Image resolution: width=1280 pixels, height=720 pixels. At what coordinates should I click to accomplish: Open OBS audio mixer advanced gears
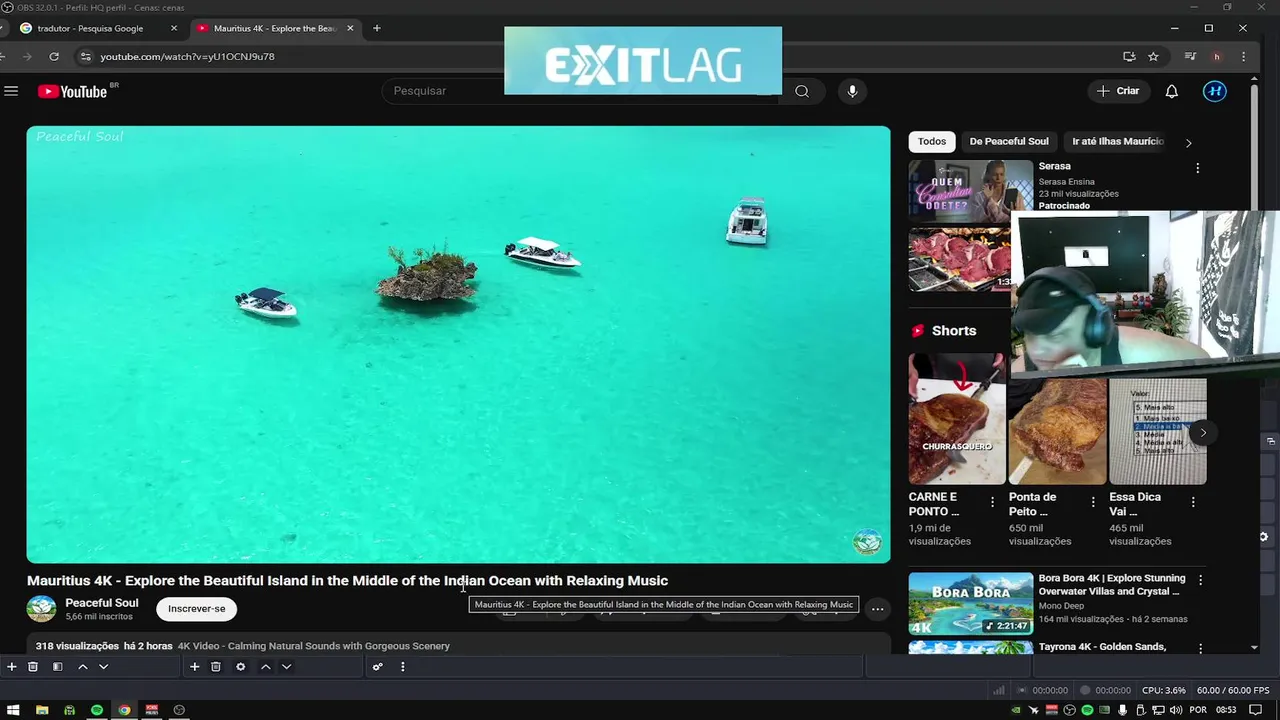[378, 667]
